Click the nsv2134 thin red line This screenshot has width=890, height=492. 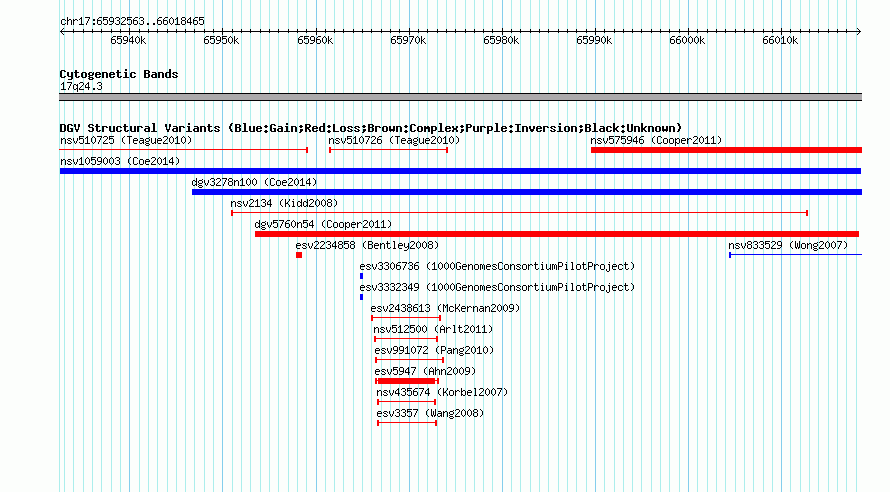pos(519,213)
